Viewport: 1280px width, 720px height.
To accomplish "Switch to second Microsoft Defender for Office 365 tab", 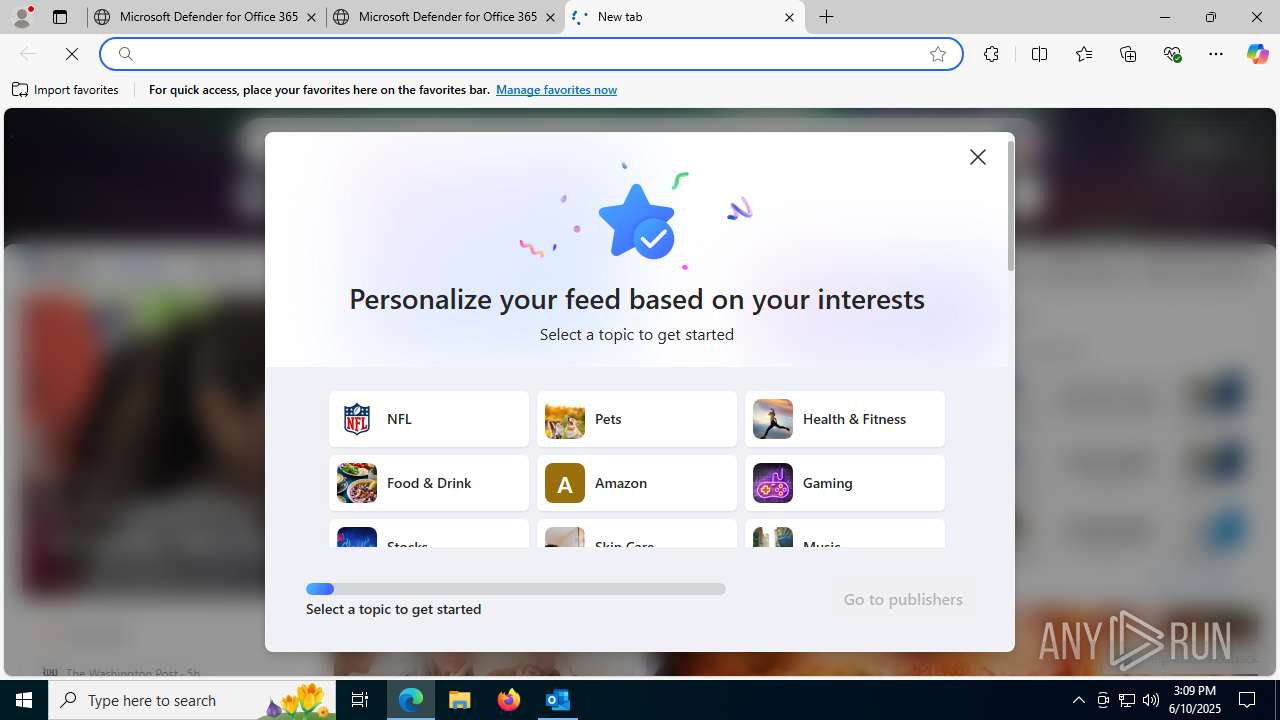I will point(445,17).
